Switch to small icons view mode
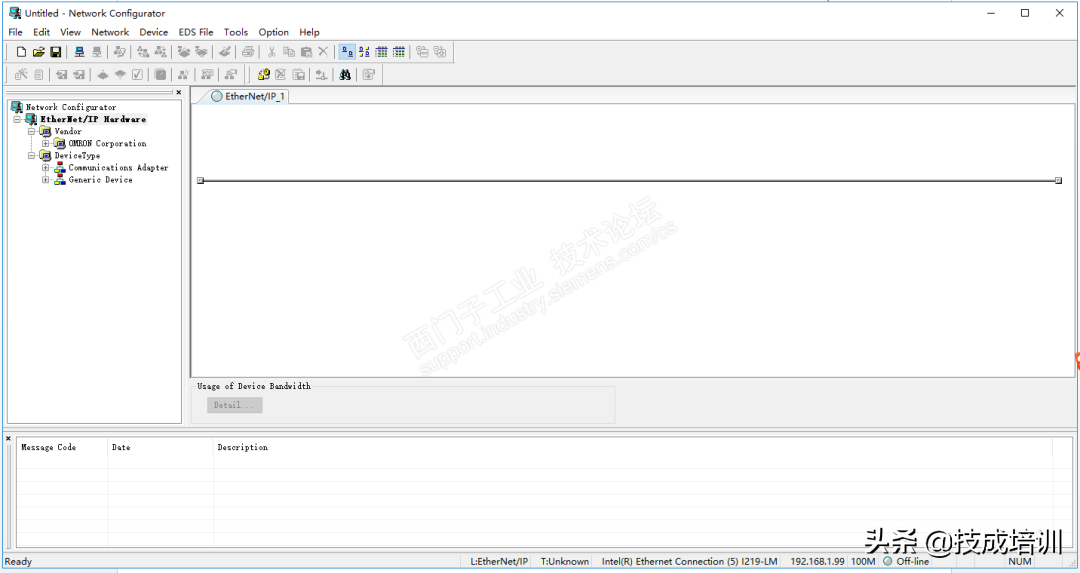 [364, 52]
